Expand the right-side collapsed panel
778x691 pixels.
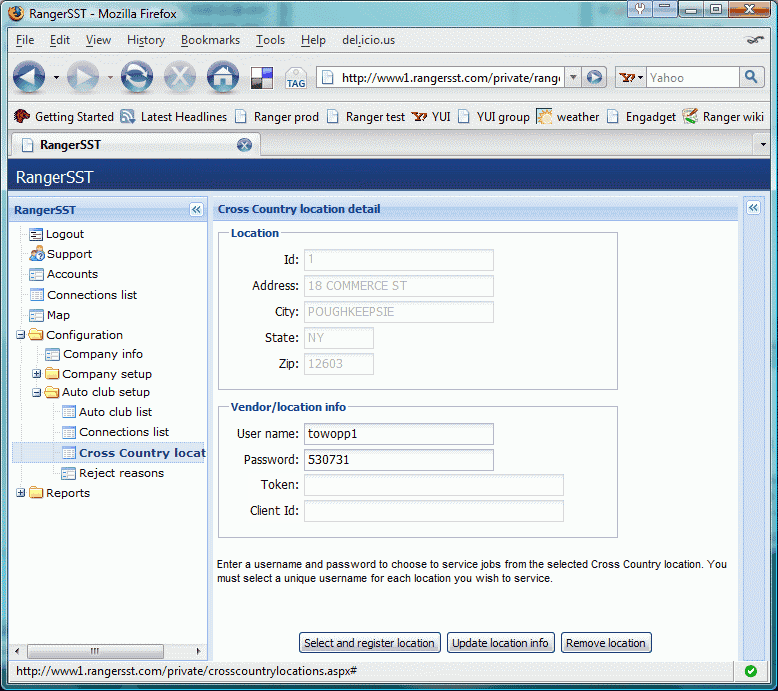coord(753,208)
